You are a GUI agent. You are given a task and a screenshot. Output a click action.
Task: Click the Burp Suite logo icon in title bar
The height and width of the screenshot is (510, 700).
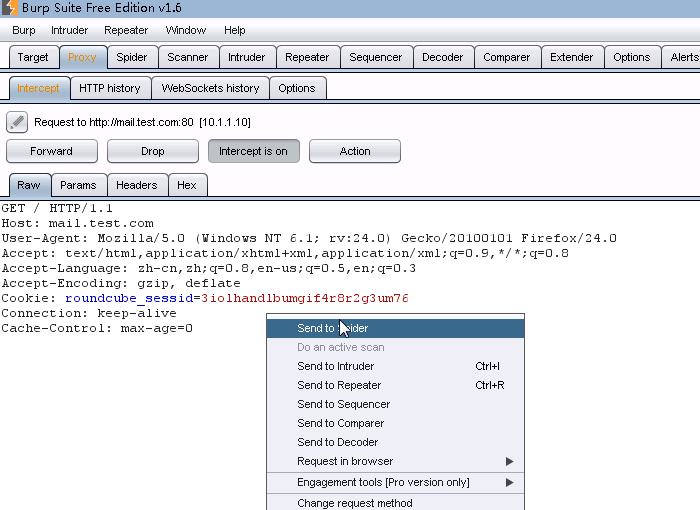point(9,8)
